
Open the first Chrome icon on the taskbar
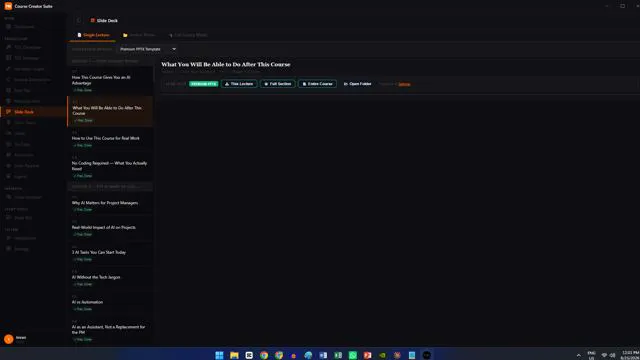(x=264, y=355)
